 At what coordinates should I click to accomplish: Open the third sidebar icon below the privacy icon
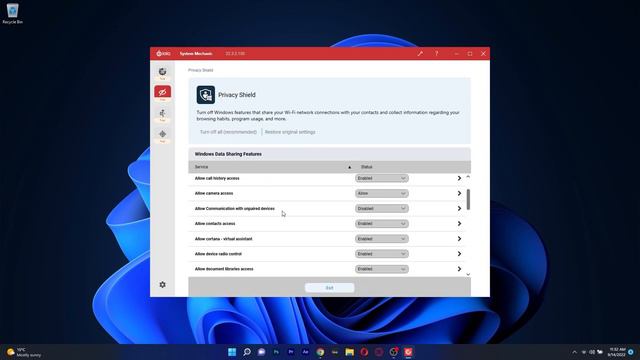tap(162, 114)
